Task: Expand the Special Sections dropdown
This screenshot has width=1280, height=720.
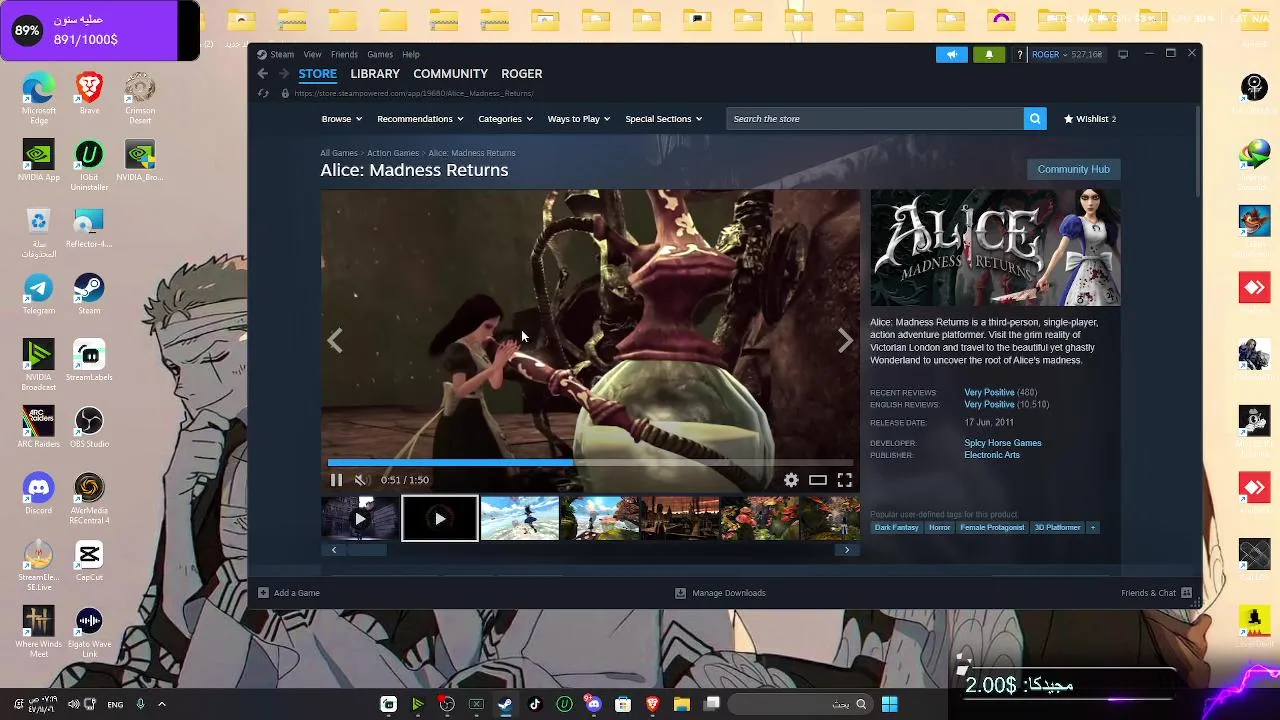Action: click(x=663, y=119)
